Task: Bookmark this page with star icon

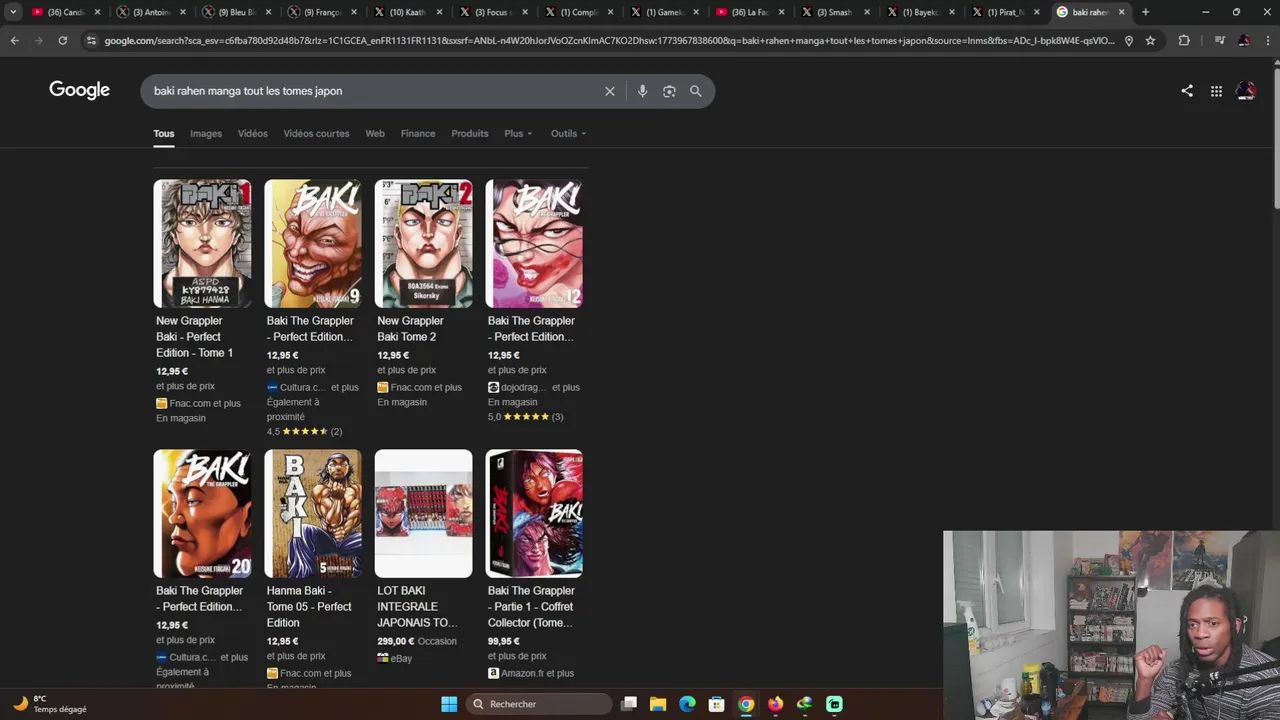Action: 1150,41
